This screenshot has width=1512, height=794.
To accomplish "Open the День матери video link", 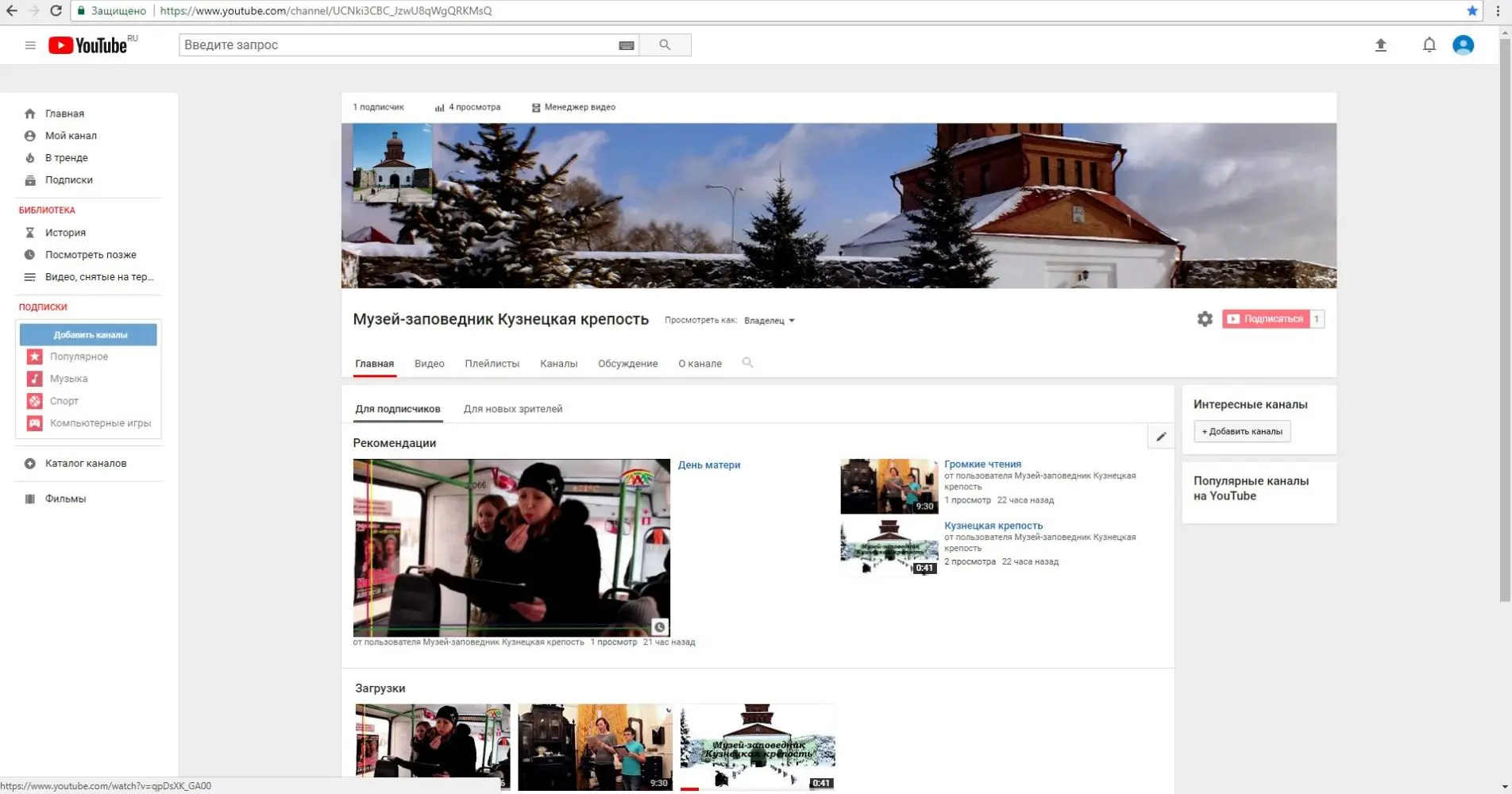I will click(709, 465).
